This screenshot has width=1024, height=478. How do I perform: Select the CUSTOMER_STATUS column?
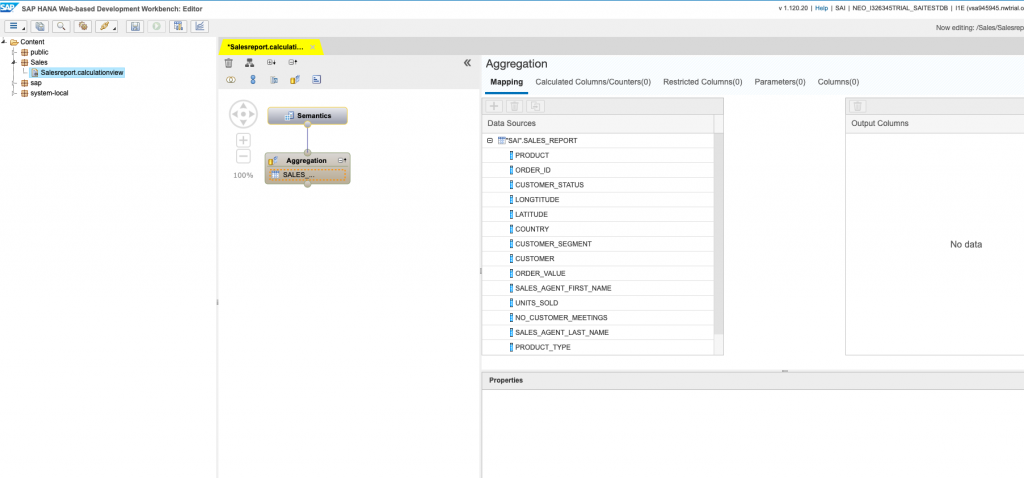click(x=598, y=185)
